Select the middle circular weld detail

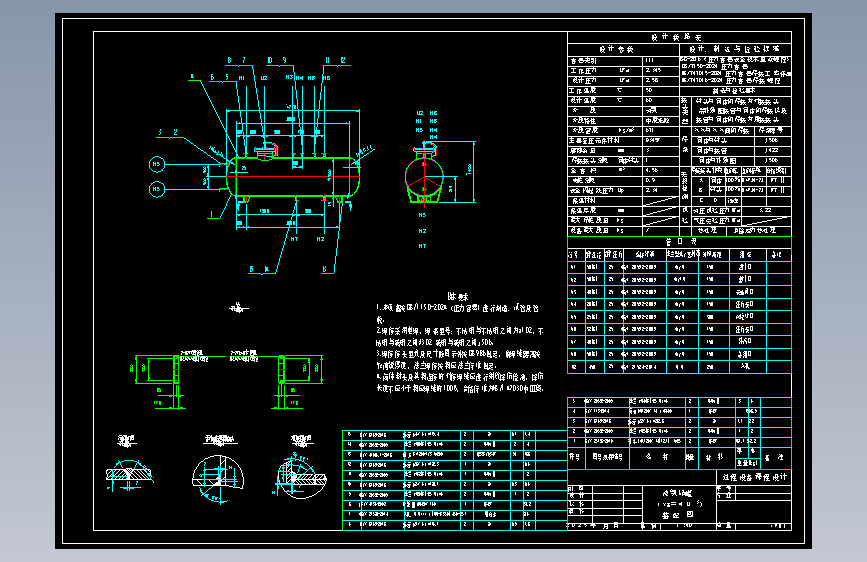pos(218,478)
